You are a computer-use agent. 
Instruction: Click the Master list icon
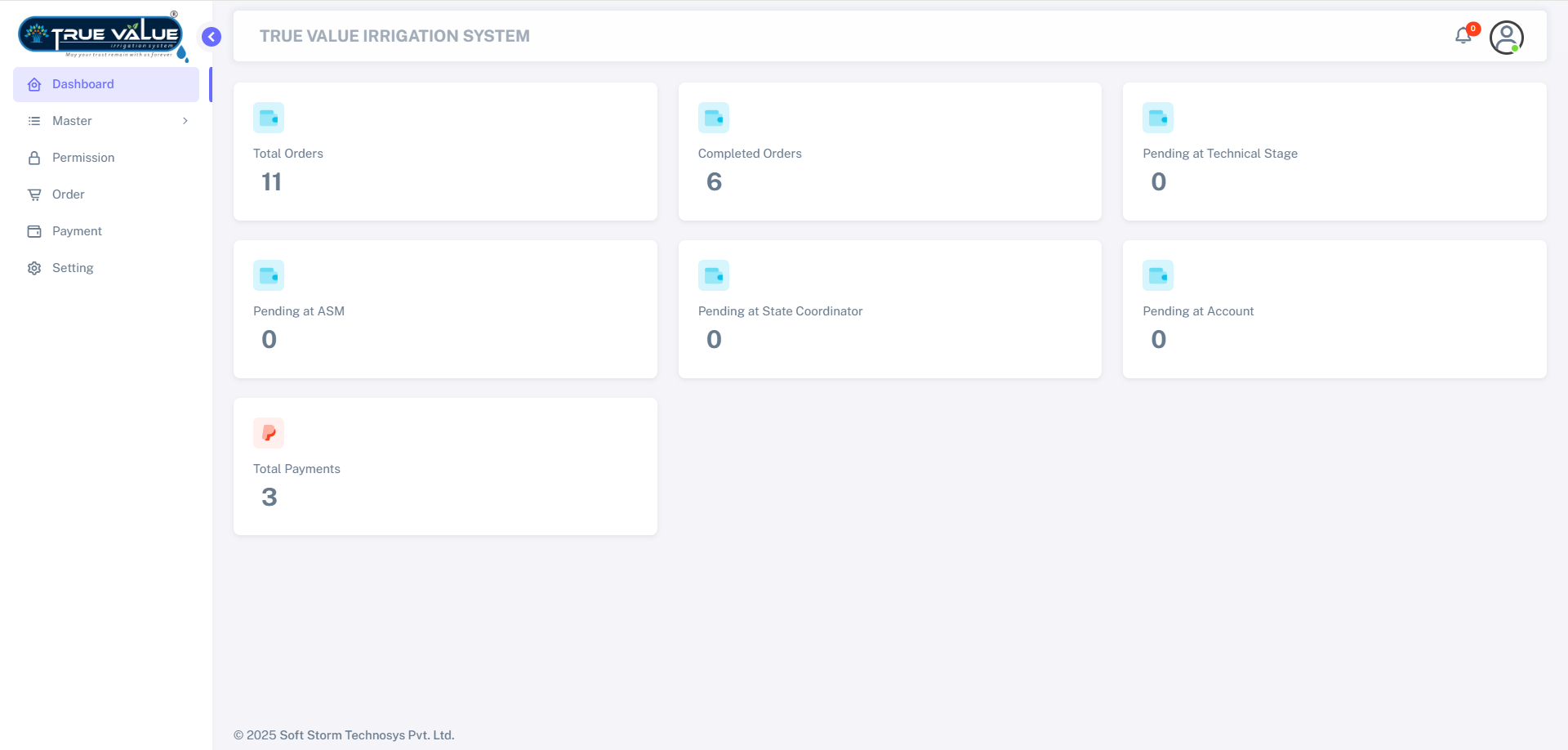33,120
